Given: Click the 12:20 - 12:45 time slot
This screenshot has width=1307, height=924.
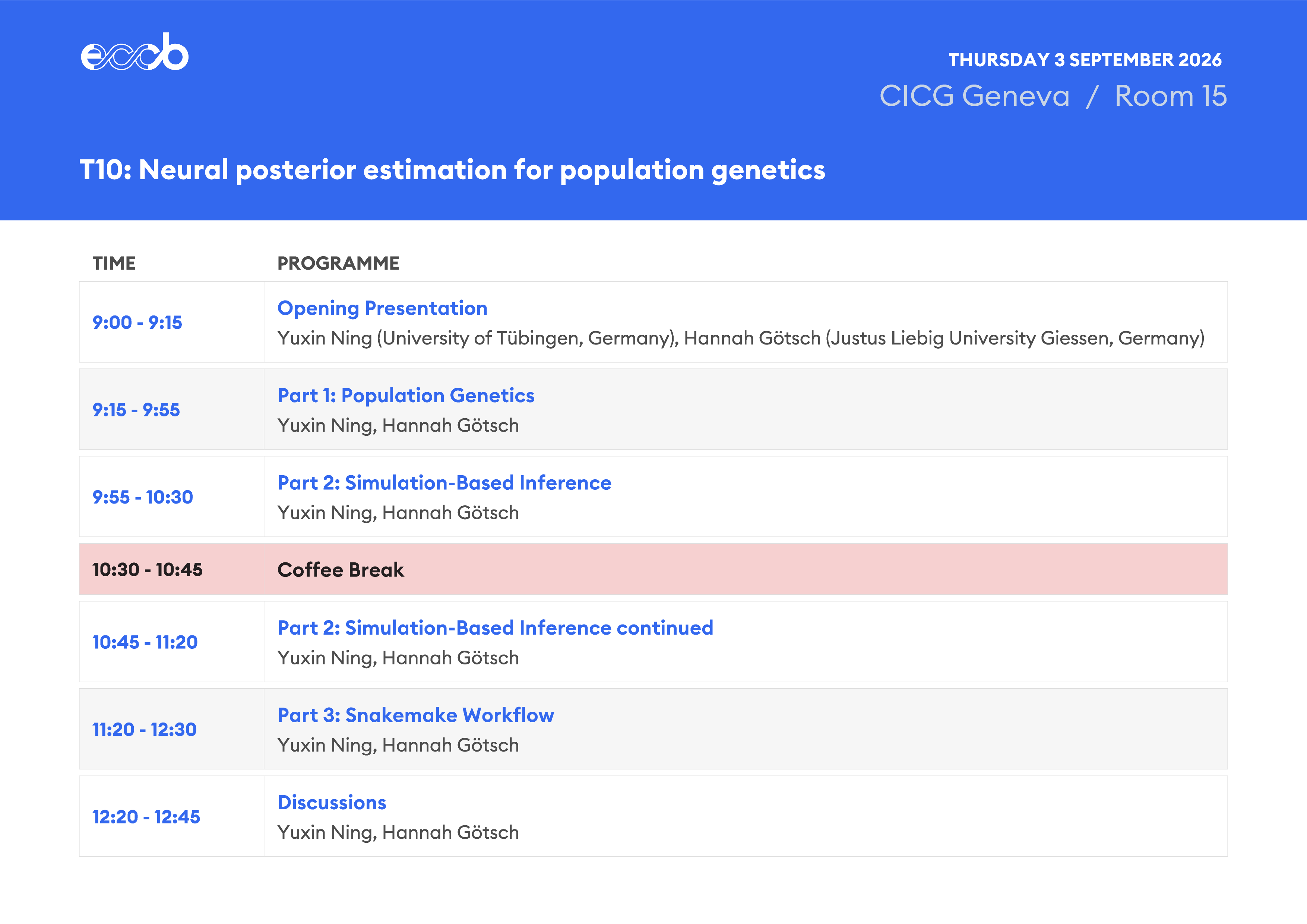Looking at the screenshot, I should [146, 816].
